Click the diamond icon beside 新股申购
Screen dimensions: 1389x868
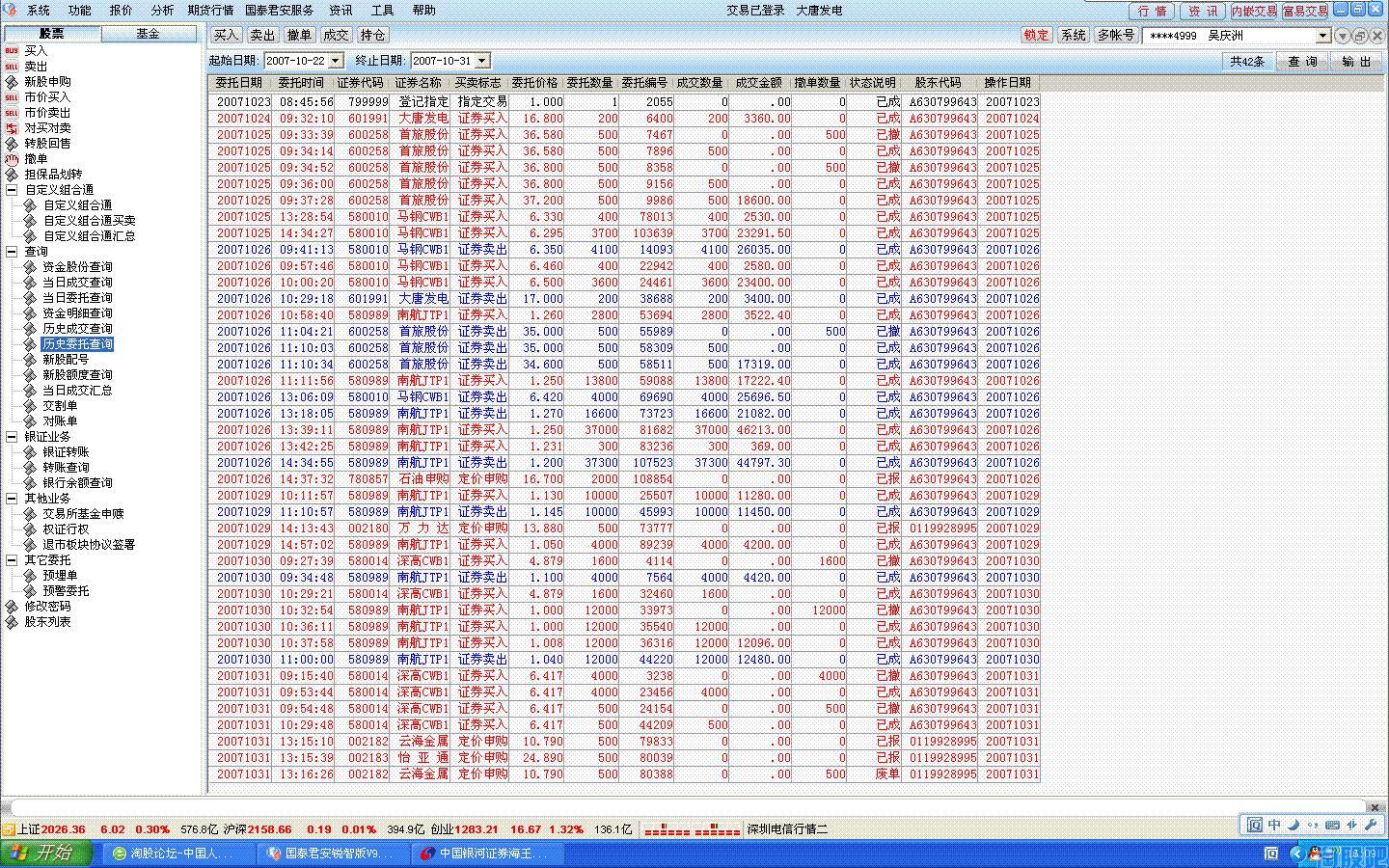pos(12,81)
